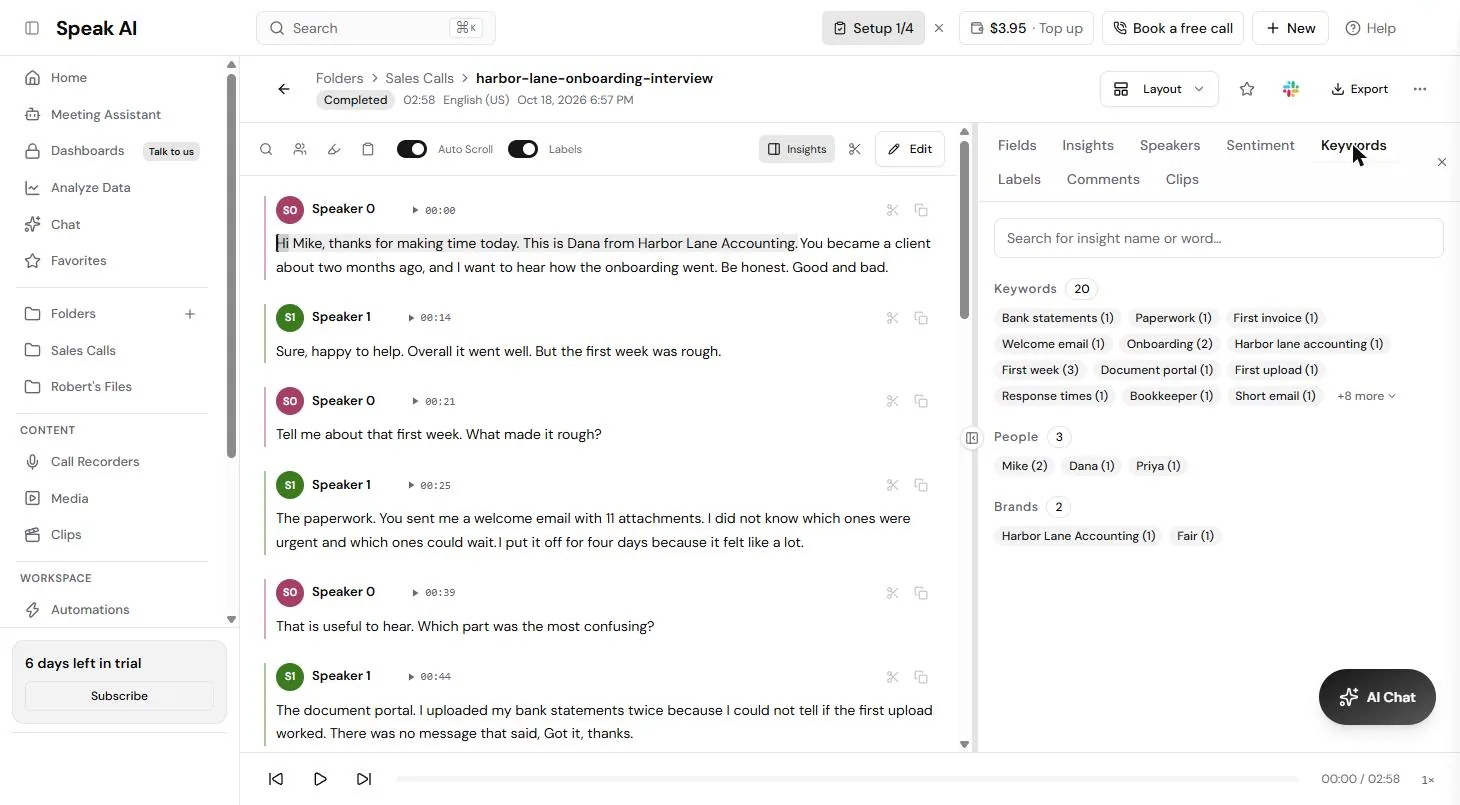Clip the Speaker 1 00:14 segment
Image resolution: width=1460 pixels, height=805 pixels.
coord(892,318)
